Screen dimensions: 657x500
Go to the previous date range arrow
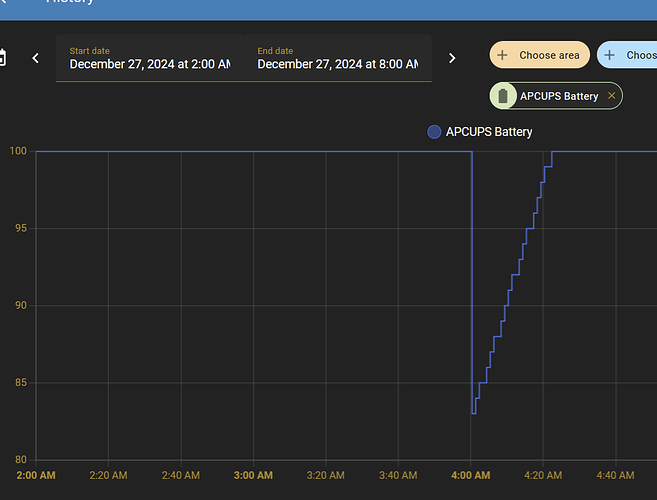click(36, 58)
